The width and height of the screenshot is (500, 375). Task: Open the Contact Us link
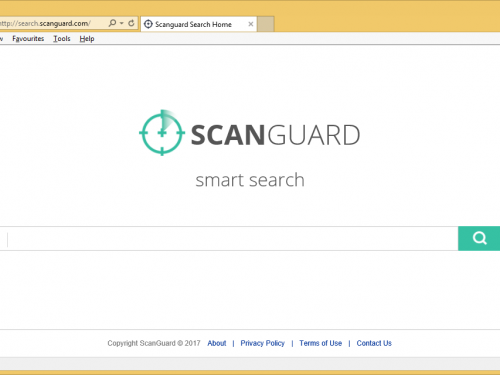pyautogui.click(x=374, y=343)
